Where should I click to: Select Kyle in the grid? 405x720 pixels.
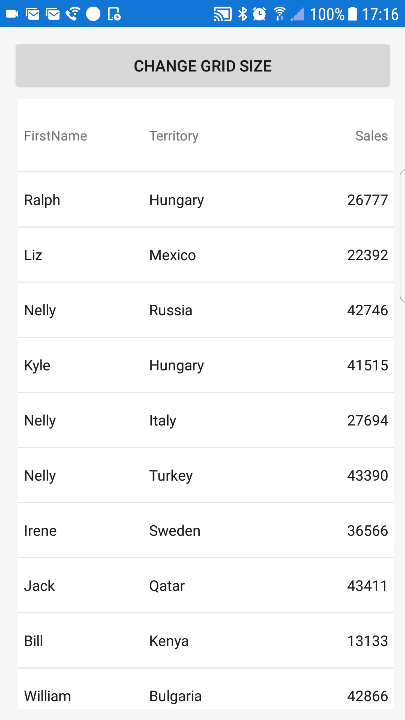(x=37, y=366)
